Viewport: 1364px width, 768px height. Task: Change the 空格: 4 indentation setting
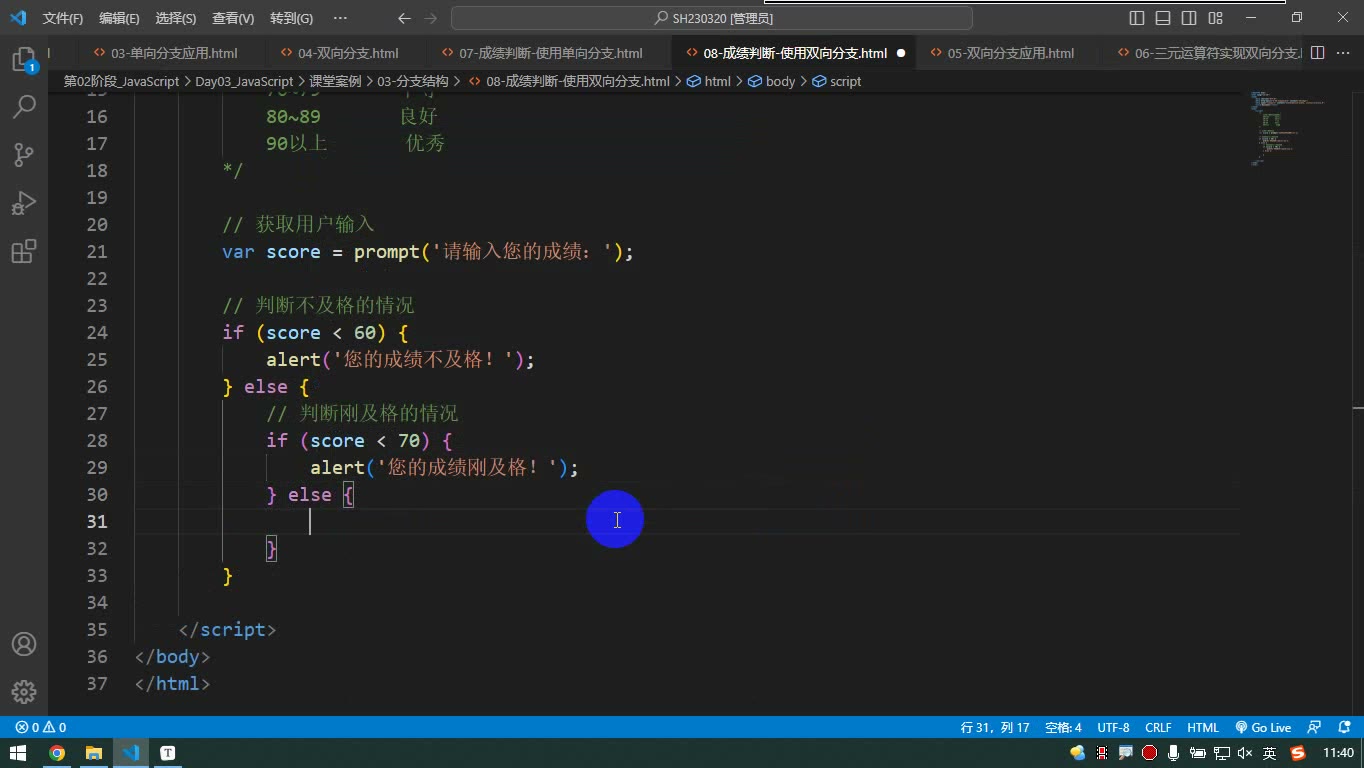tap(1063, 727)
